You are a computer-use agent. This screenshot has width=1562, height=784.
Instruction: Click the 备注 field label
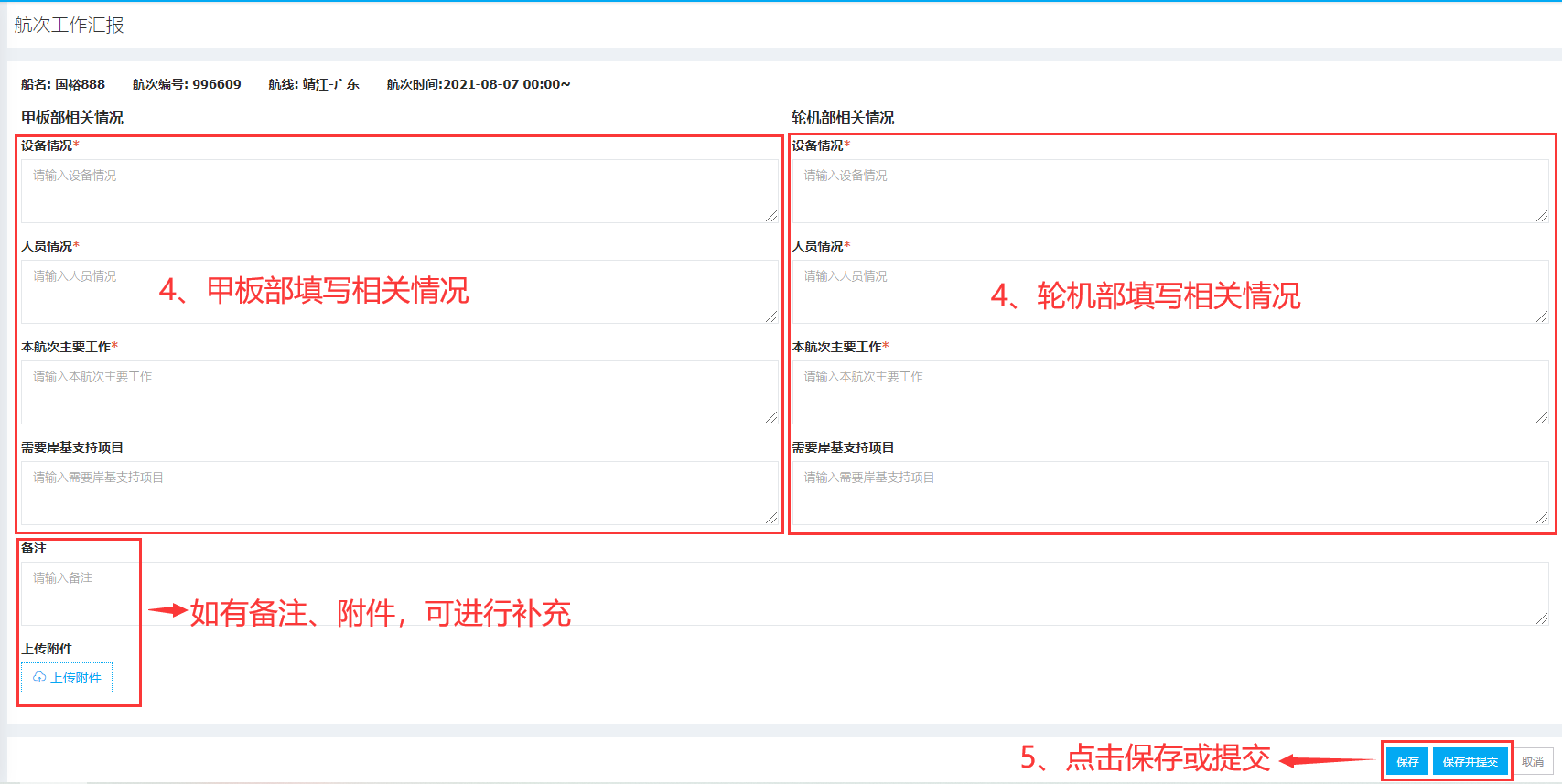point(34,548)
